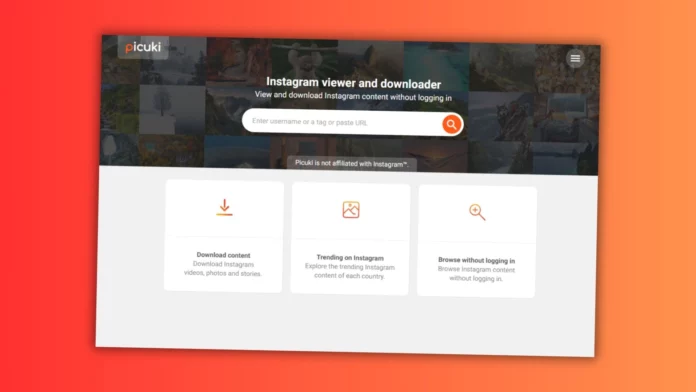
Task: Click the orange search magnifier button
Action: click(451, 124)
